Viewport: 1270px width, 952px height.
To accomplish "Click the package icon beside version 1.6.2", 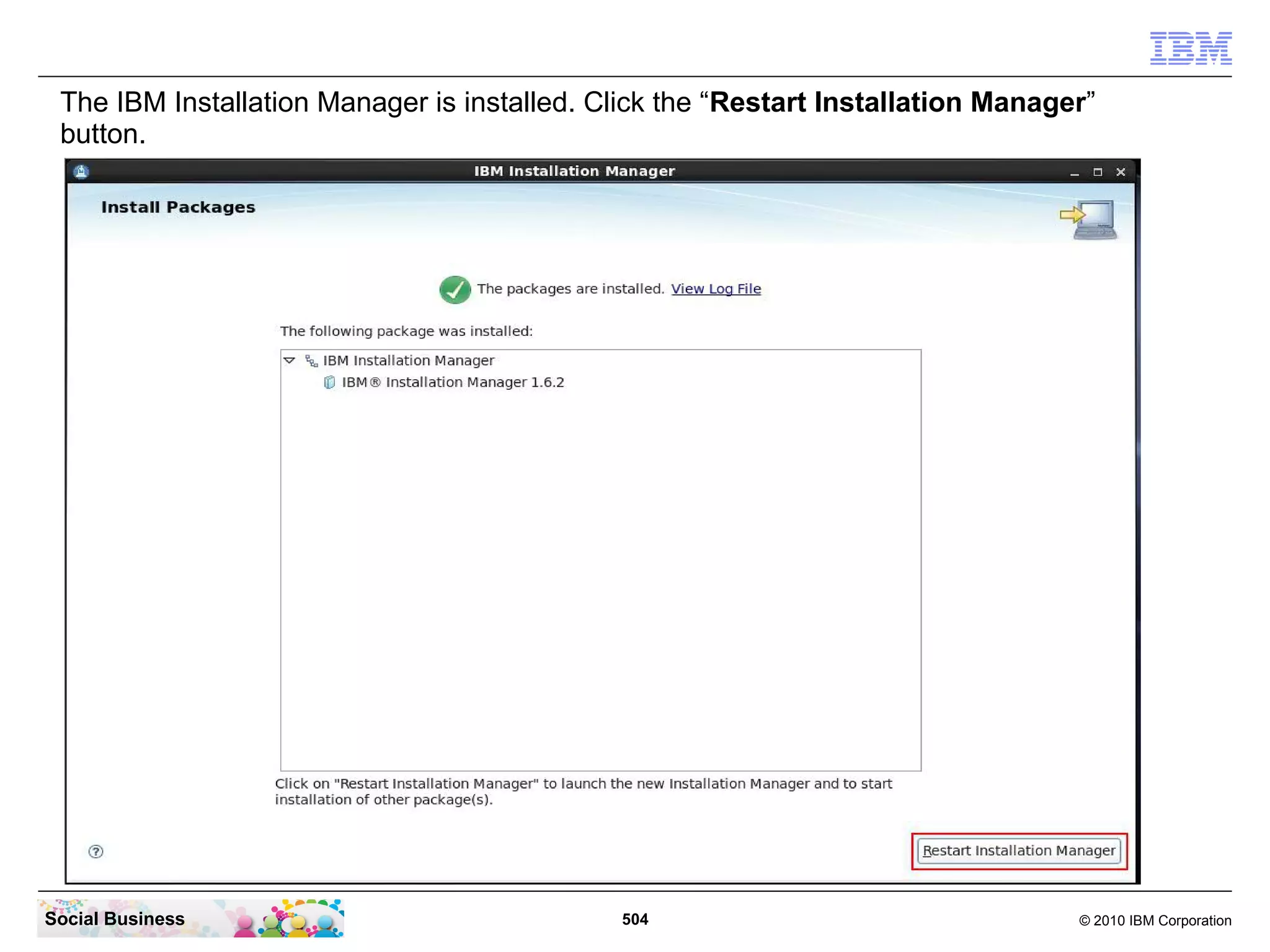I will click(329, 382).
